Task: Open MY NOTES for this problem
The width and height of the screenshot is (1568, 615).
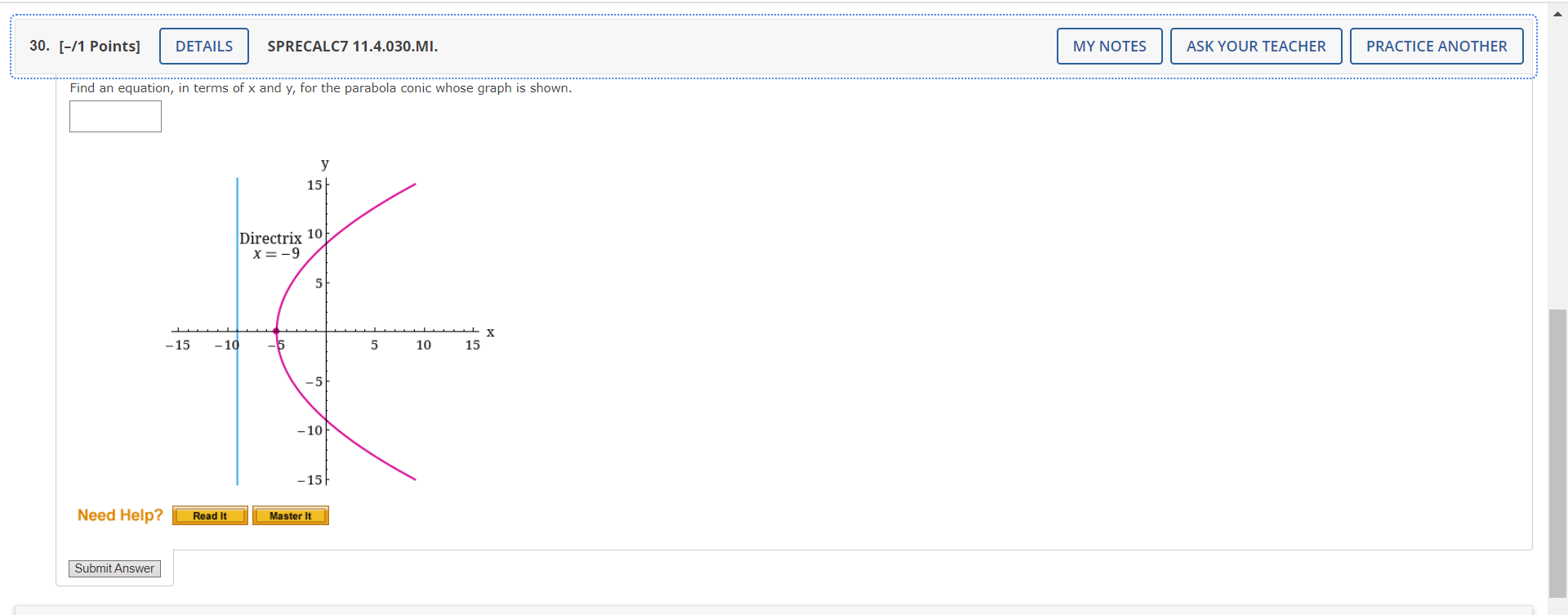Action: coord(1109,46)
